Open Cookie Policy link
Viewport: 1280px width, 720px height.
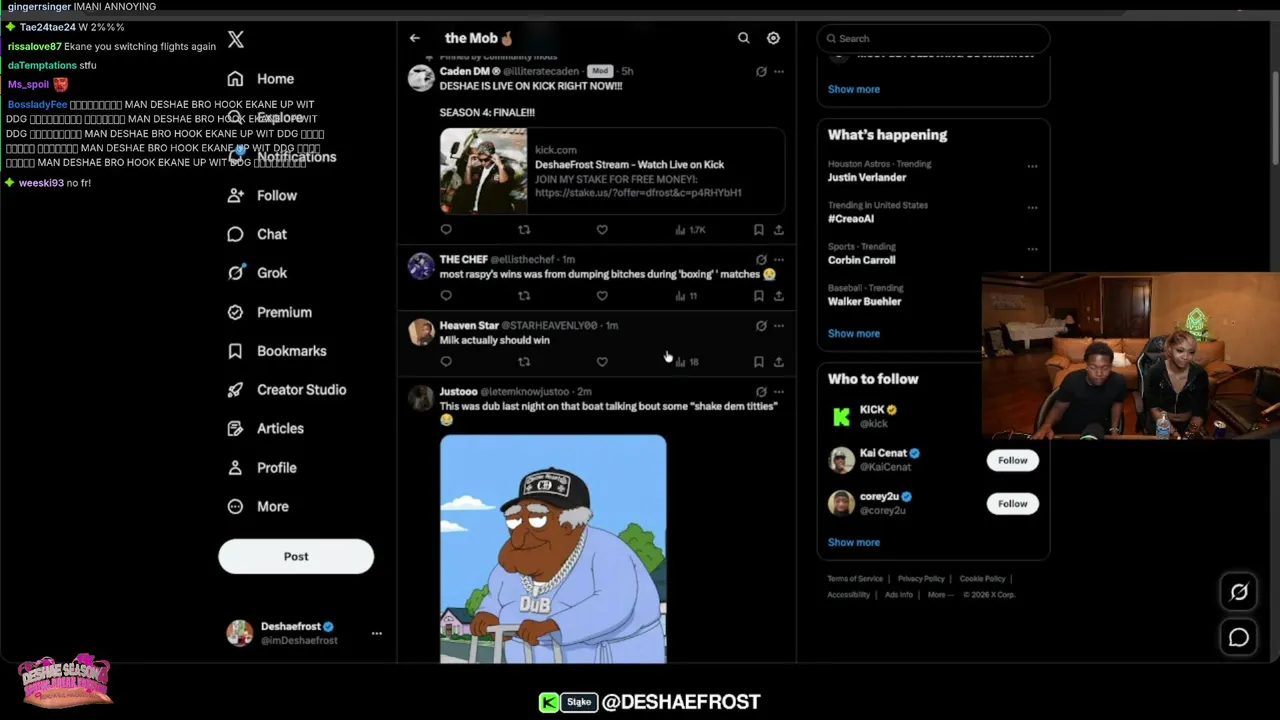pos(982,579)
